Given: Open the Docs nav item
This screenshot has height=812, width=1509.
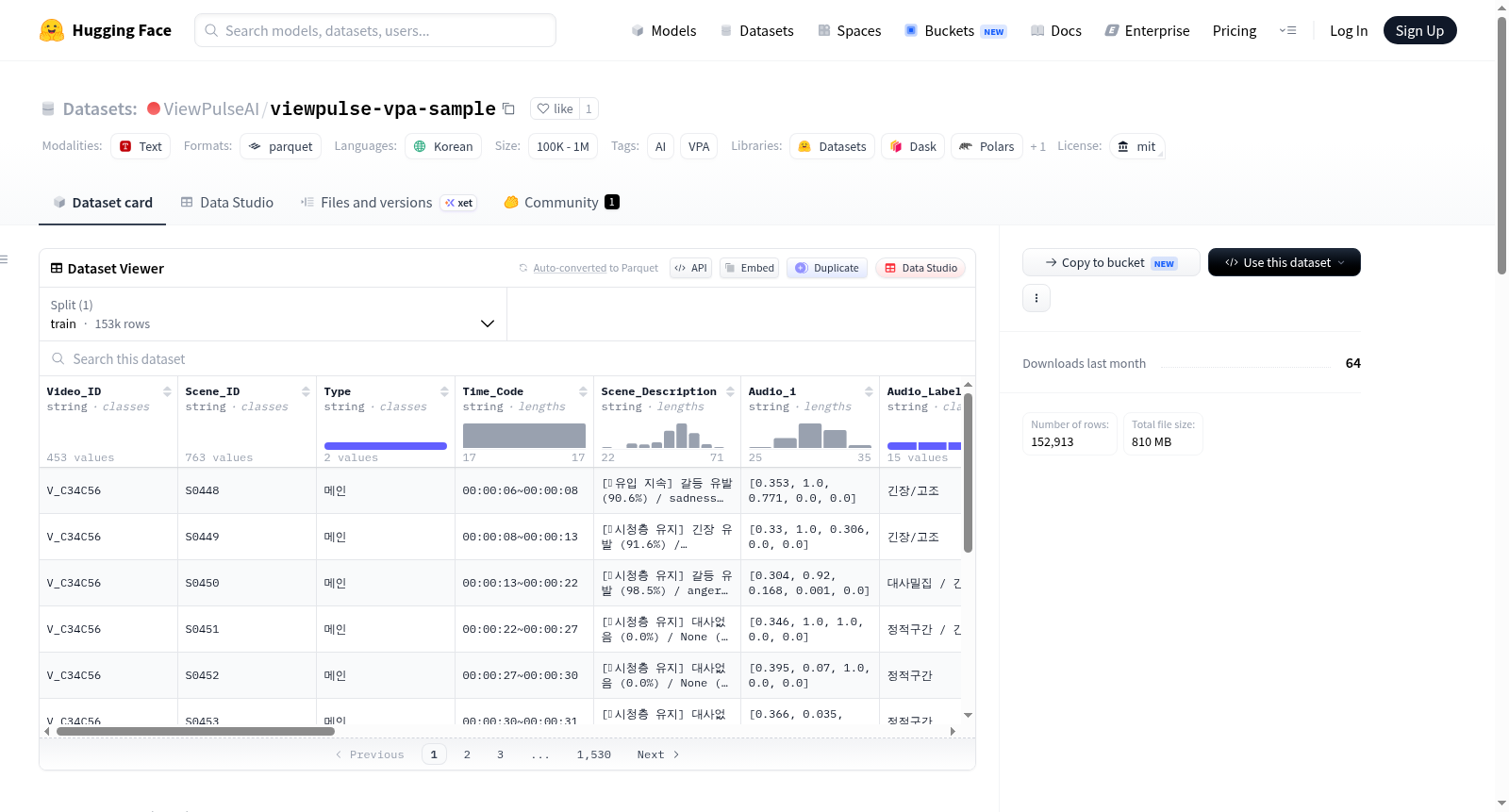Looking at the screenshot, I should point(1055,30).
